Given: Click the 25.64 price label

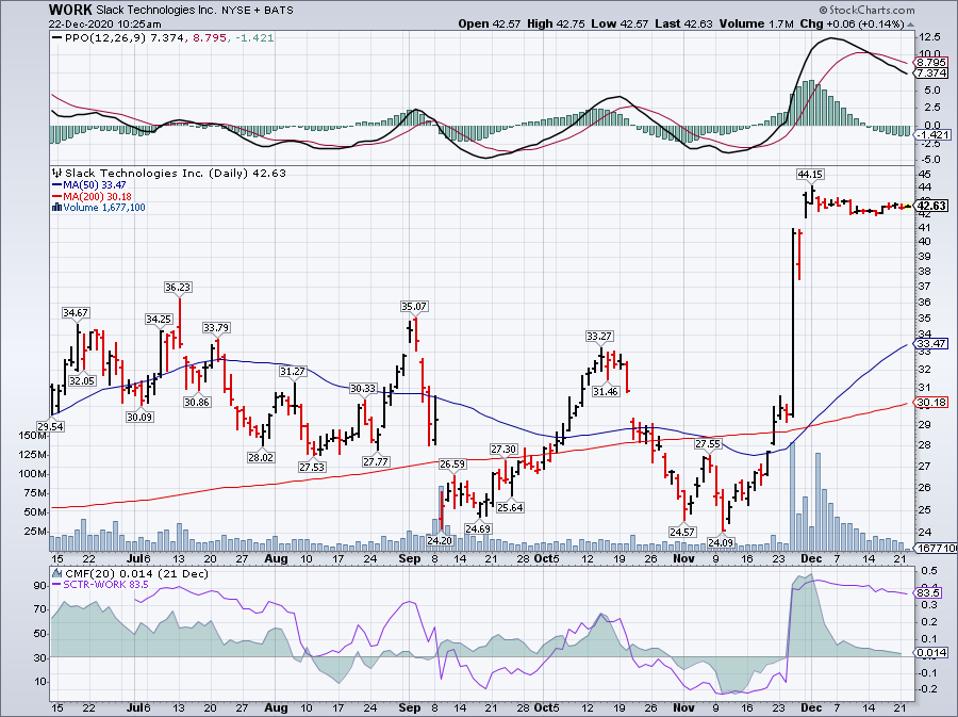Looking at the screenshot, I should (510, 508).
